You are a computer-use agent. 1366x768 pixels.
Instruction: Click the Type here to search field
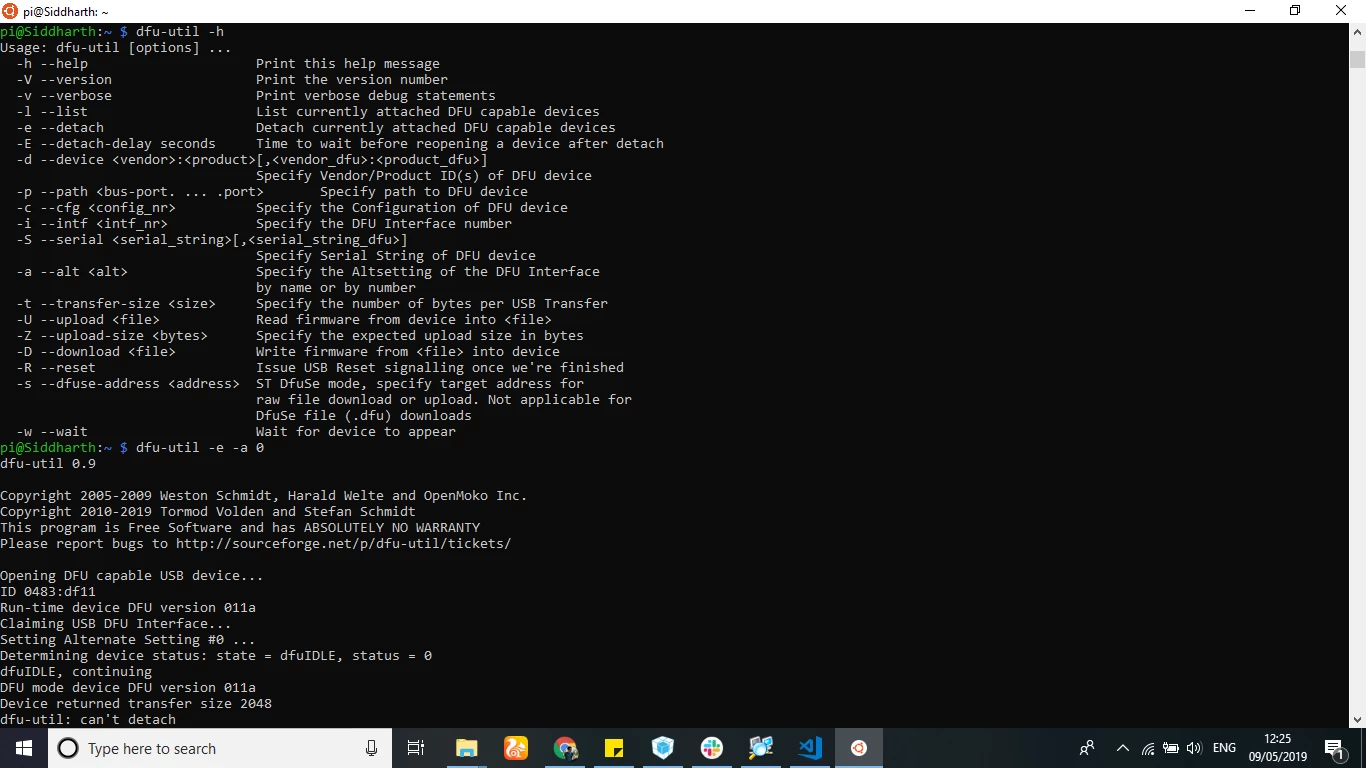220,748
